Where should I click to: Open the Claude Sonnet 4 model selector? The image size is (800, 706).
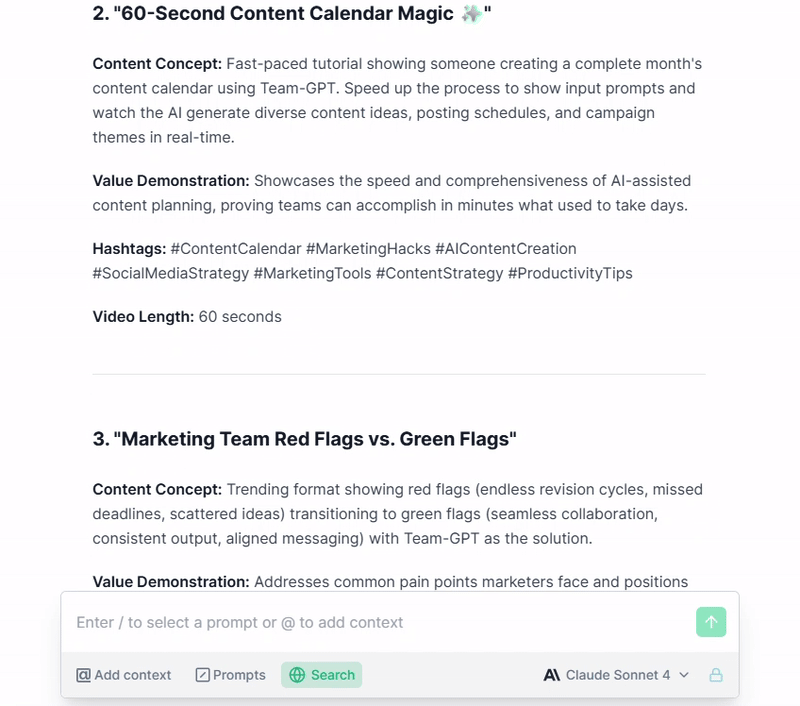pos(616,675)
